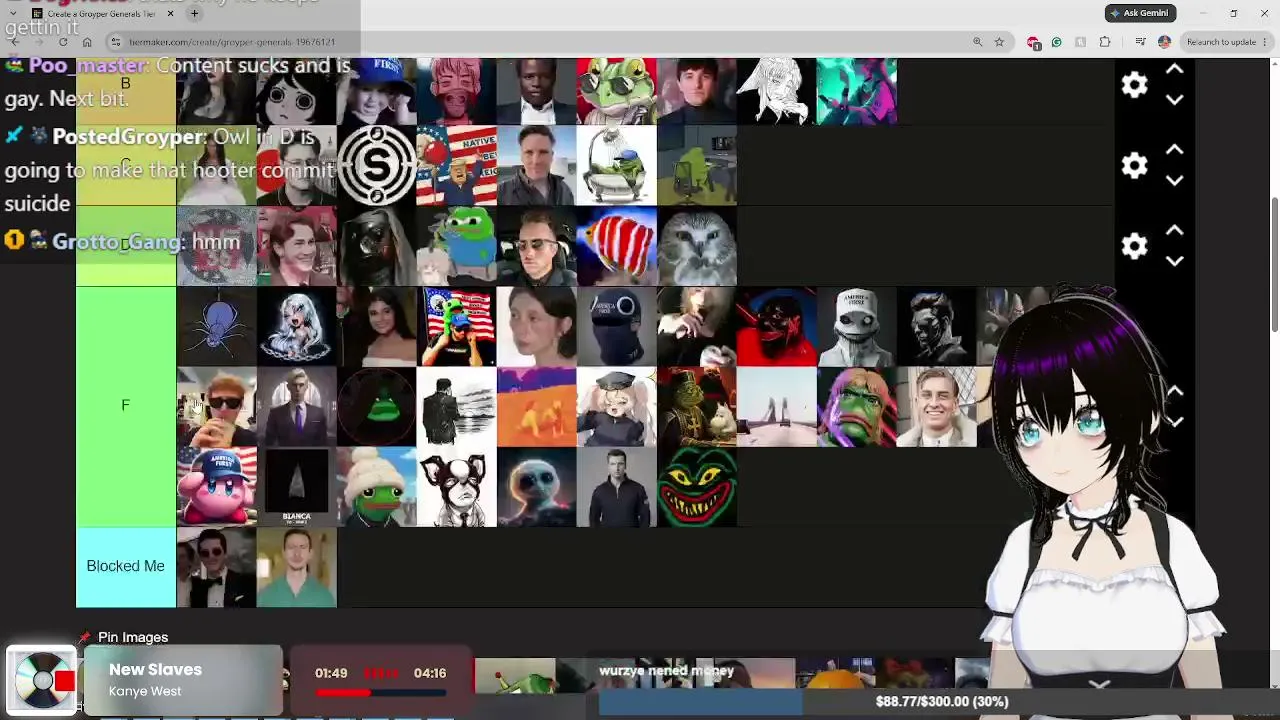The height and width of the screenshot is (720, 1280).
Task: Select the red and white striped fish image
Action: click(x=617, y=246)
